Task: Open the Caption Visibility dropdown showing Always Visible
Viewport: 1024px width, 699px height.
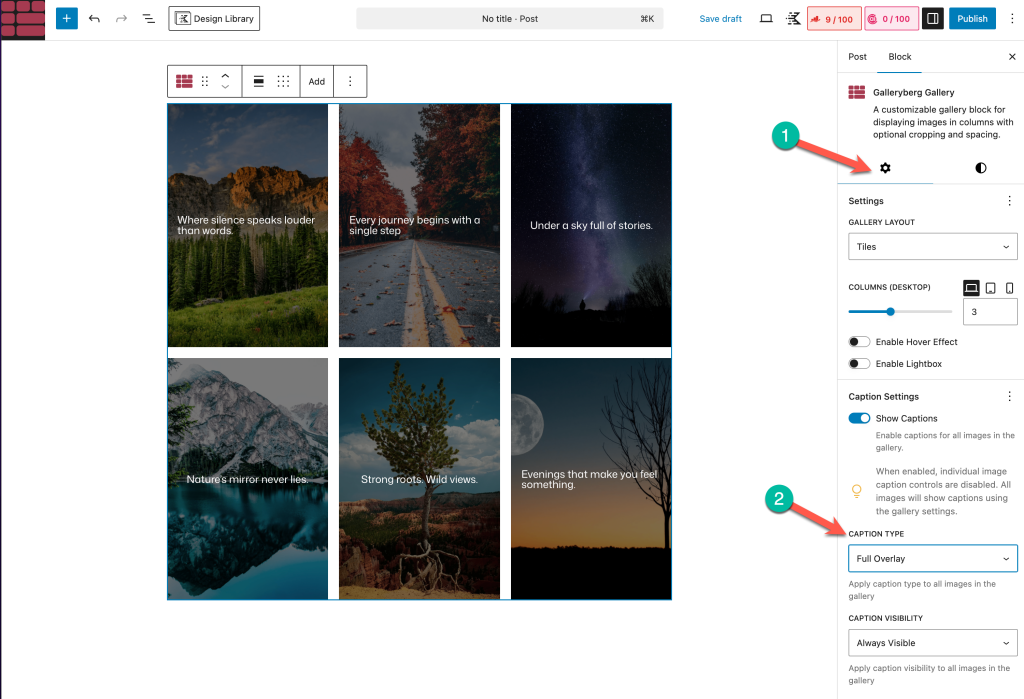Action: [932, 643]
